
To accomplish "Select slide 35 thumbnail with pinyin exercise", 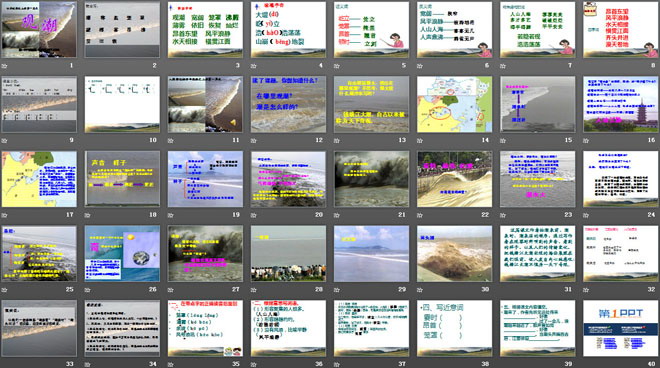I will [205, 328].
